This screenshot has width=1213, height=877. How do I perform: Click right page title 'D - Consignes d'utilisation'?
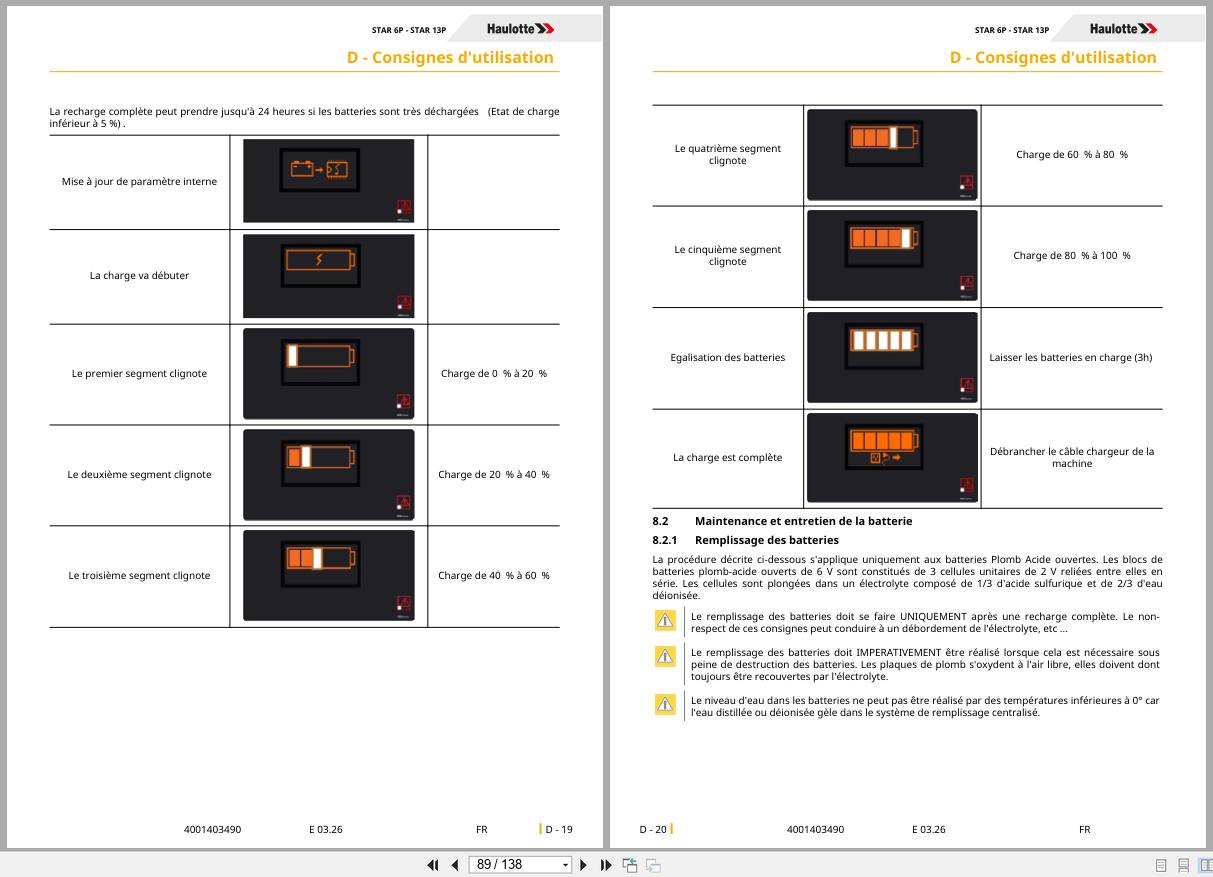click(x=1053, y=57)
